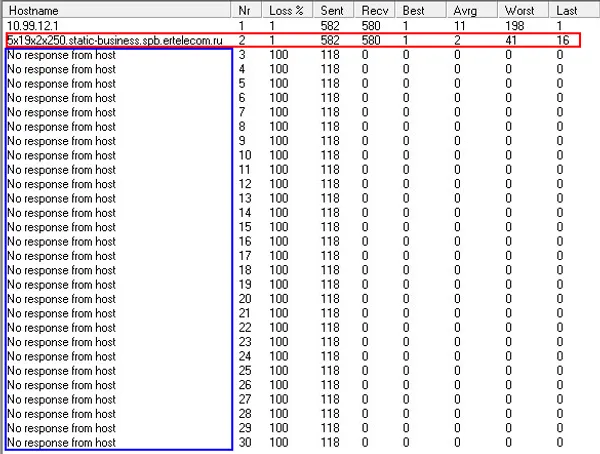The height and width of the screenshot is (454, 600).
Task: Select the 5x19x2x250.static-business.spb.ertelecom.ru hostname
Action: (115, 40)
